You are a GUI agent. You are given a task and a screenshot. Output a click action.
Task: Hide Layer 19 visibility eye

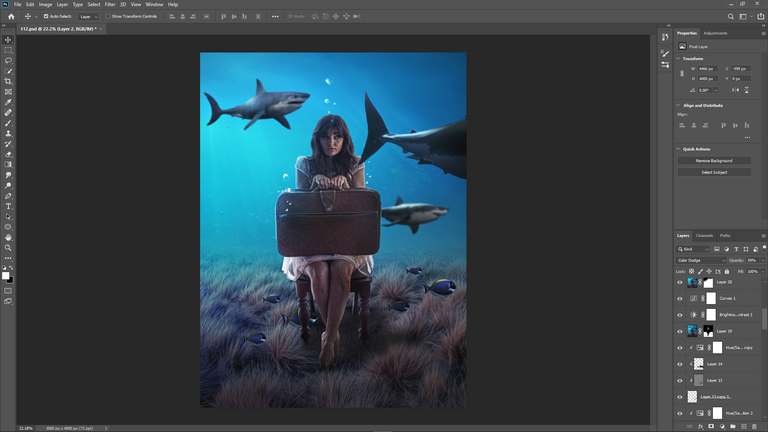click(x=679, y=332)
